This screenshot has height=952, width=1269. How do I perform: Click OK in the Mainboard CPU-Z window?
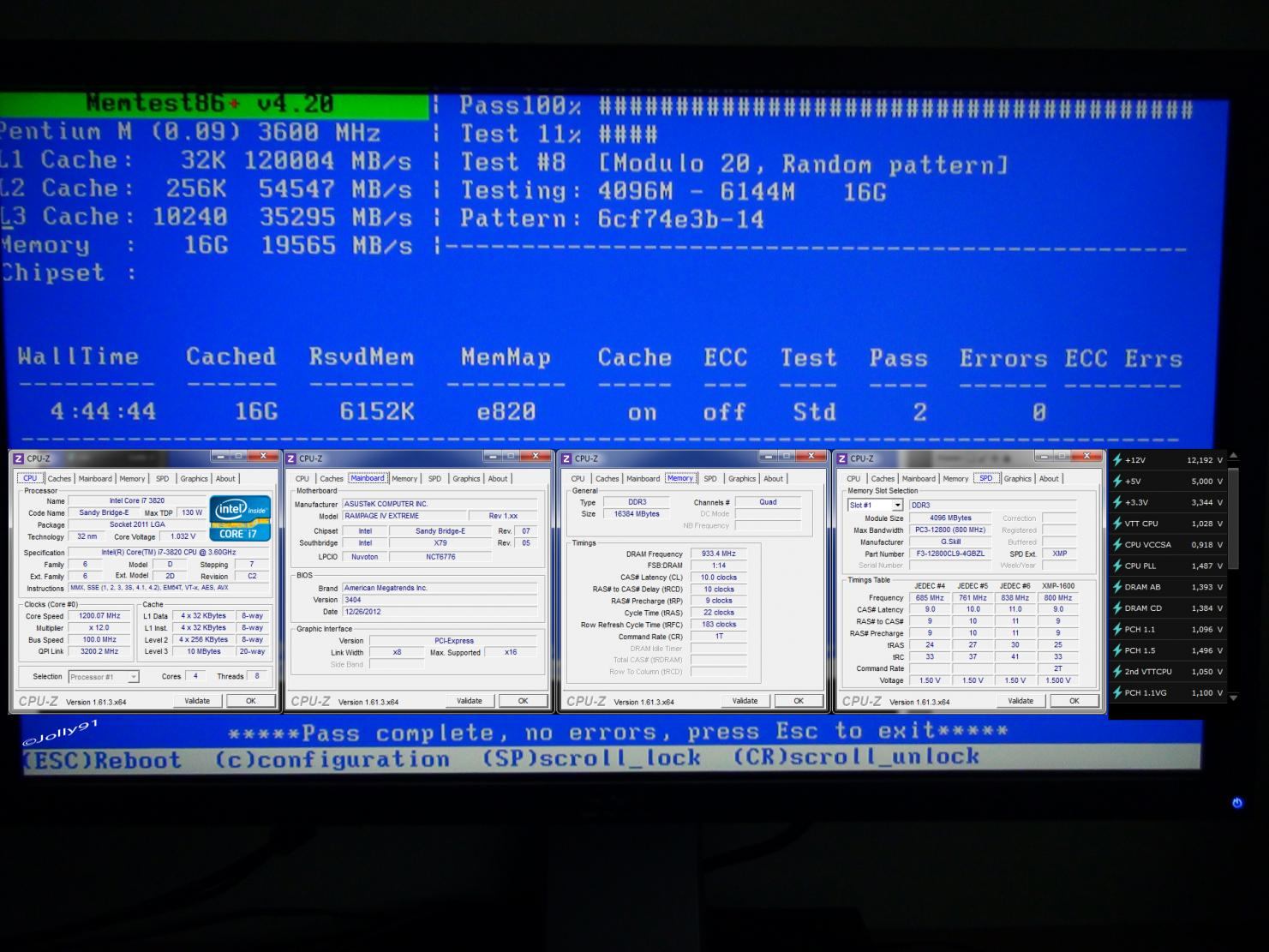click(x=523, y=701)
